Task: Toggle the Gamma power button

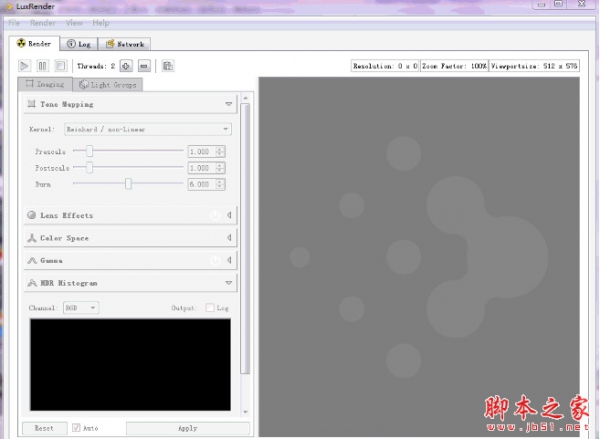Action: coord(215,261)
